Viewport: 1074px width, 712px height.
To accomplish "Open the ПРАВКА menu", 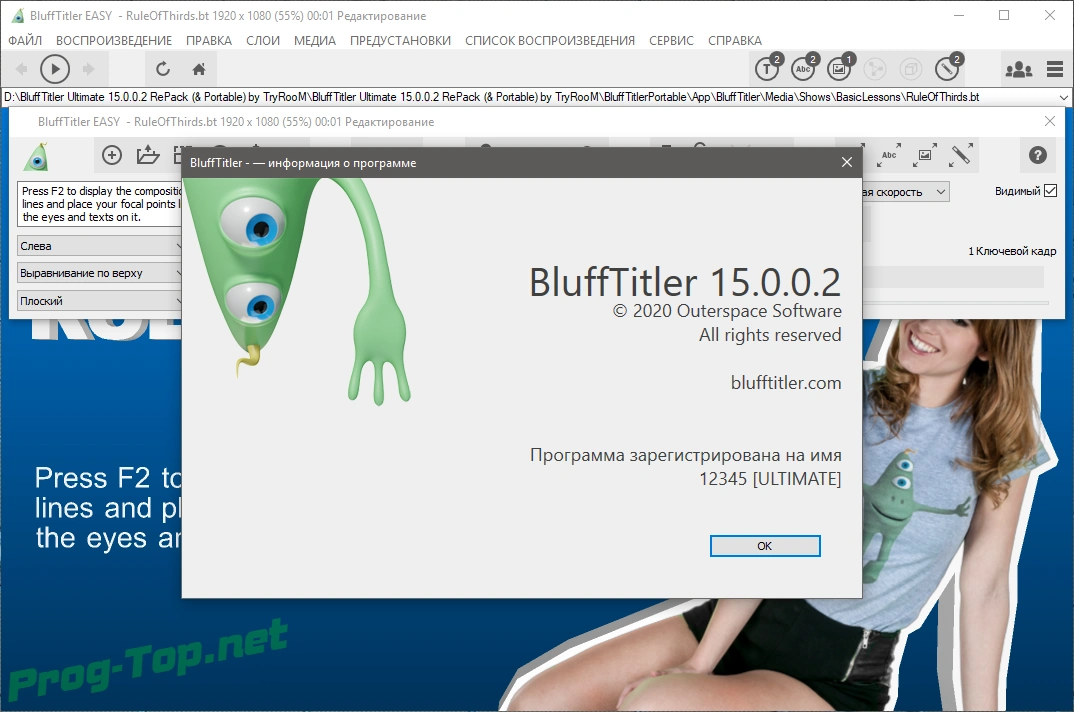I will coord(209,40).
